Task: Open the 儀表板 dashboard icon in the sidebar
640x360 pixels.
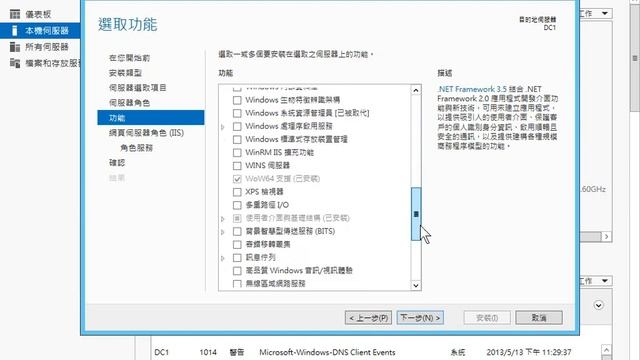Action: [x=15, y=14]
